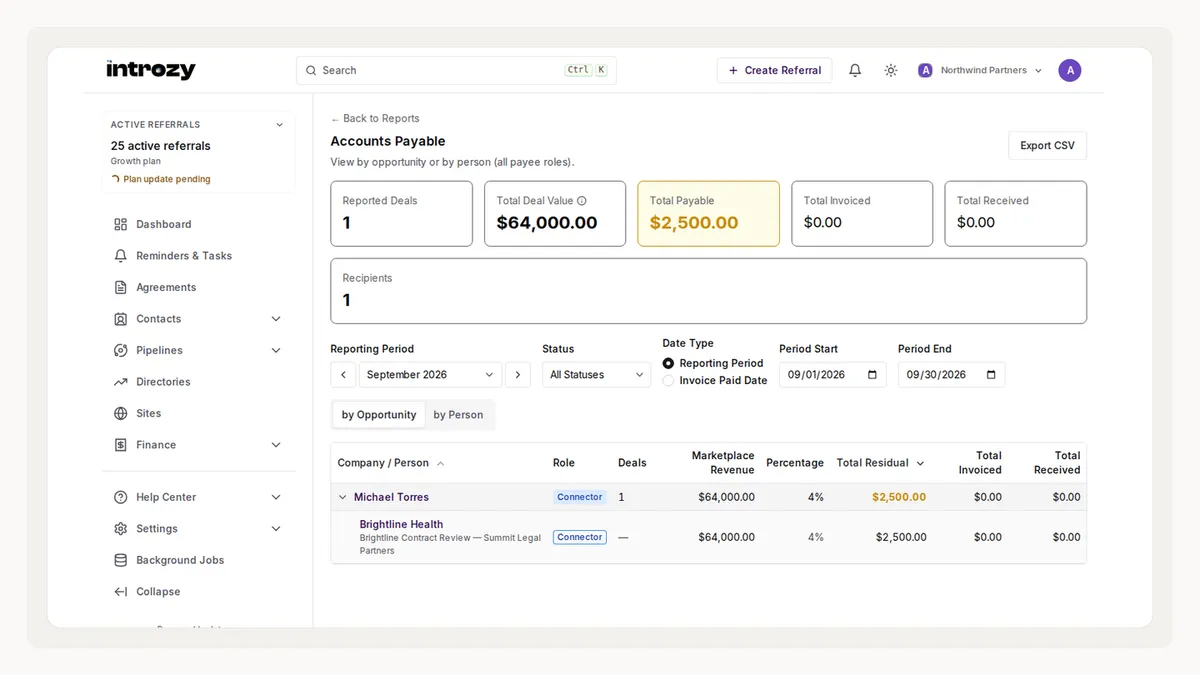Image resolution: width=1200 pixels, height=675 pixels.
Task: Expand the Active Referrals panel chevron
Action: tap(279, 125)
